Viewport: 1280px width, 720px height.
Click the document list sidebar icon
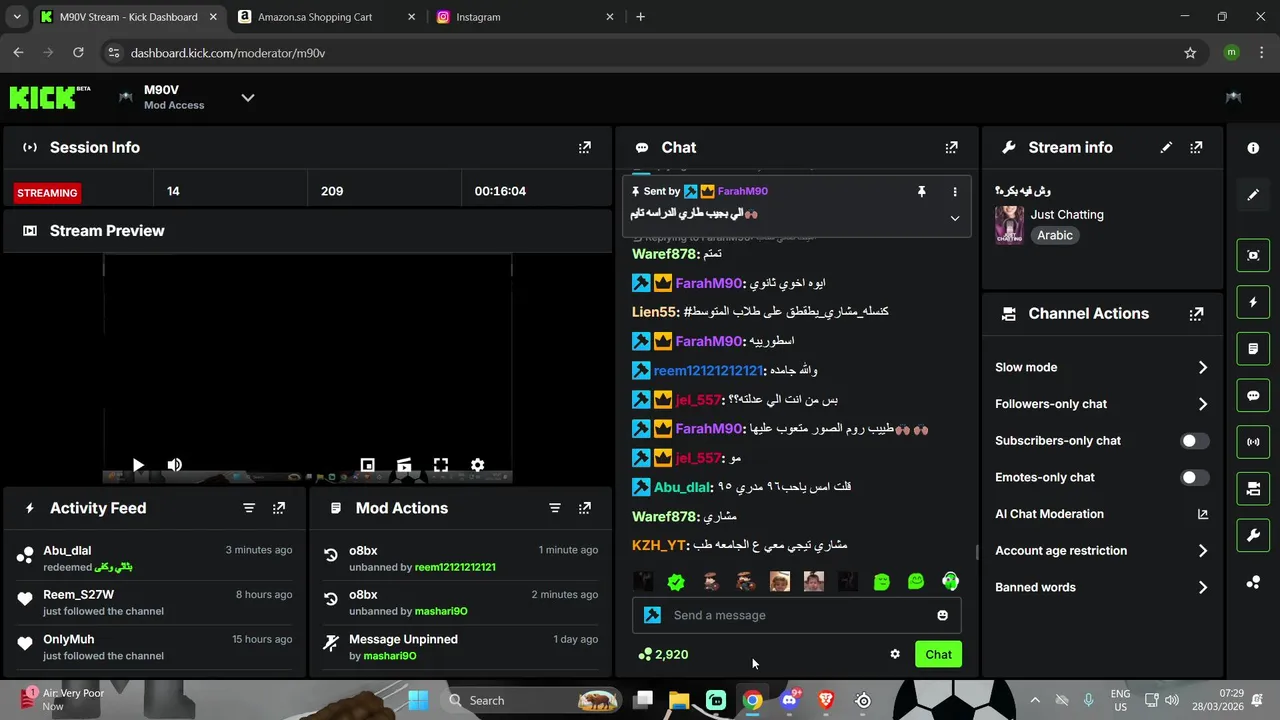pyautogui.click(x=1253, y=349)
